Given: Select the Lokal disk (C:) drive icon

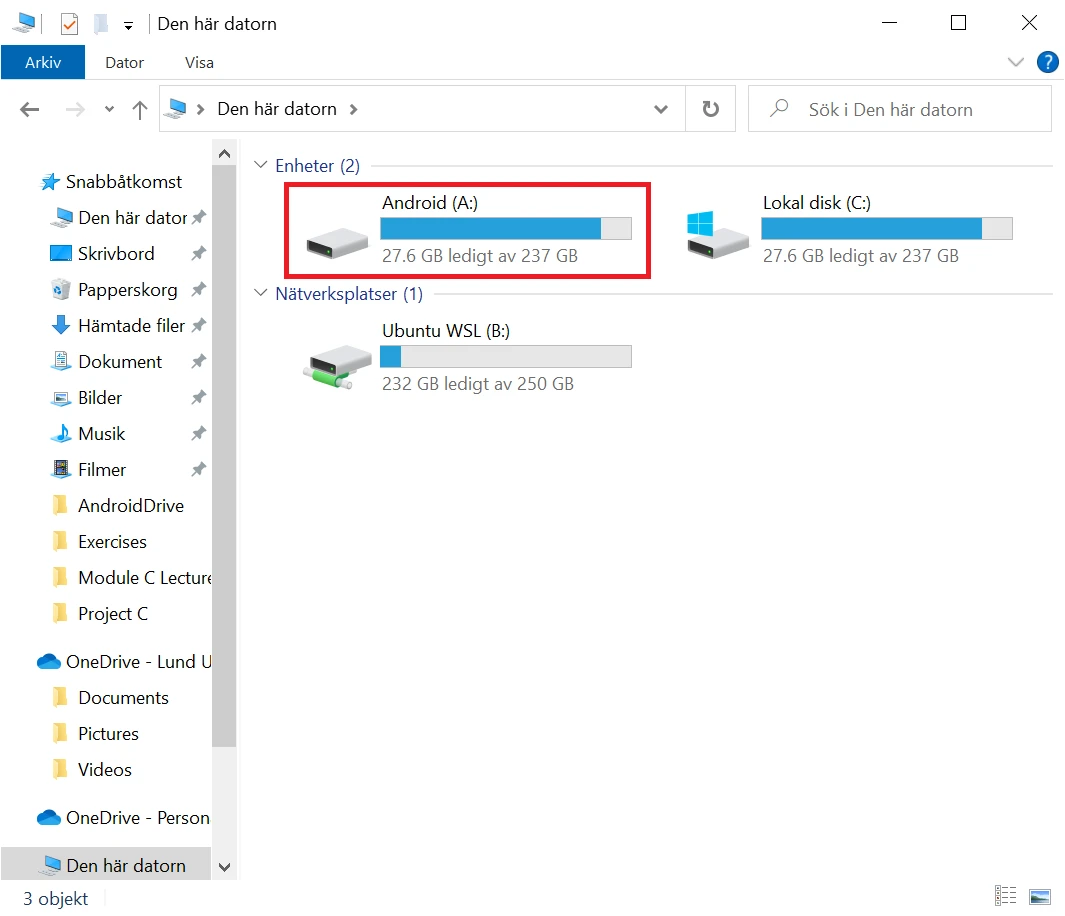Looking at the screenshot, I should pos(717,234).
